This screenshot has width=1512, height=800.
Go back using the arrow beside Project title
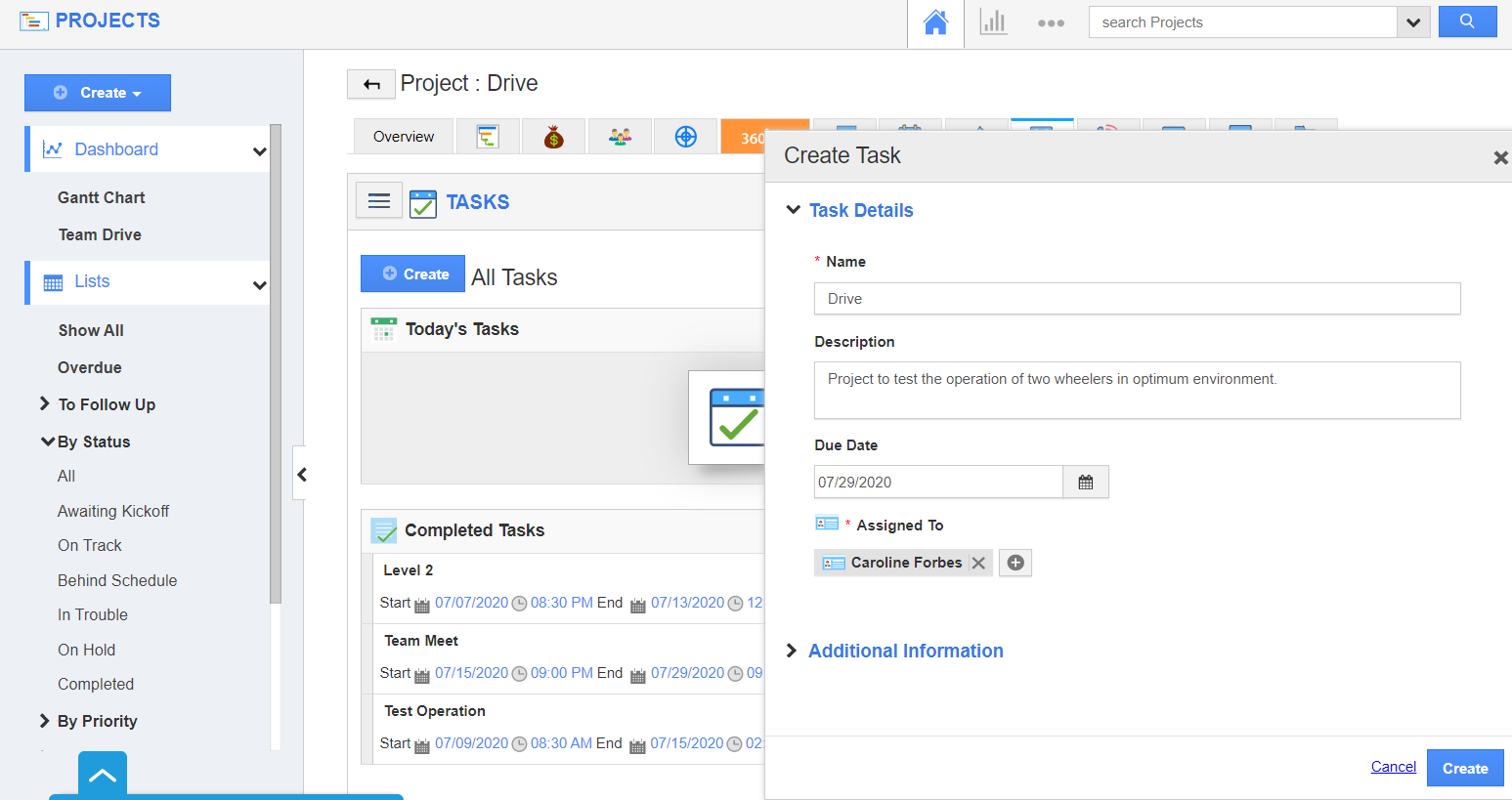[371, 84]
